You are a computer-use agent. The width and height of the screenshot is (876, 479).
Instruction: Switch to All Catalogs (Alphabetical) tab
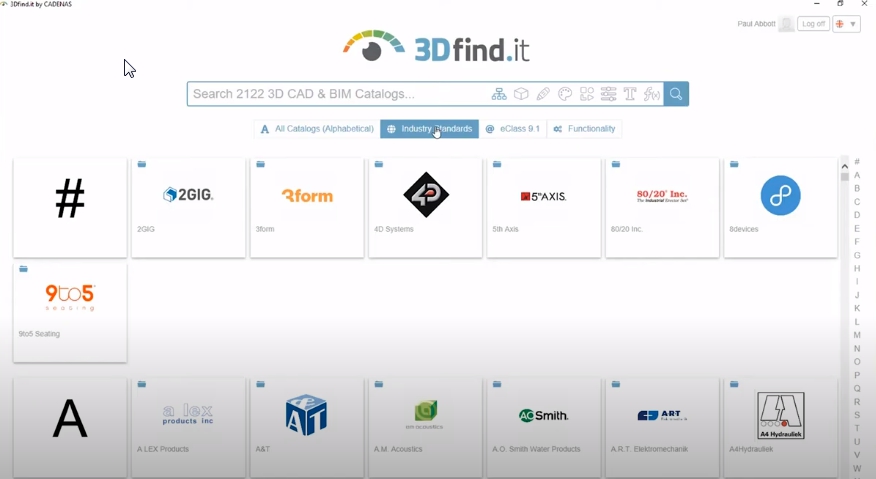click(317, 129)
